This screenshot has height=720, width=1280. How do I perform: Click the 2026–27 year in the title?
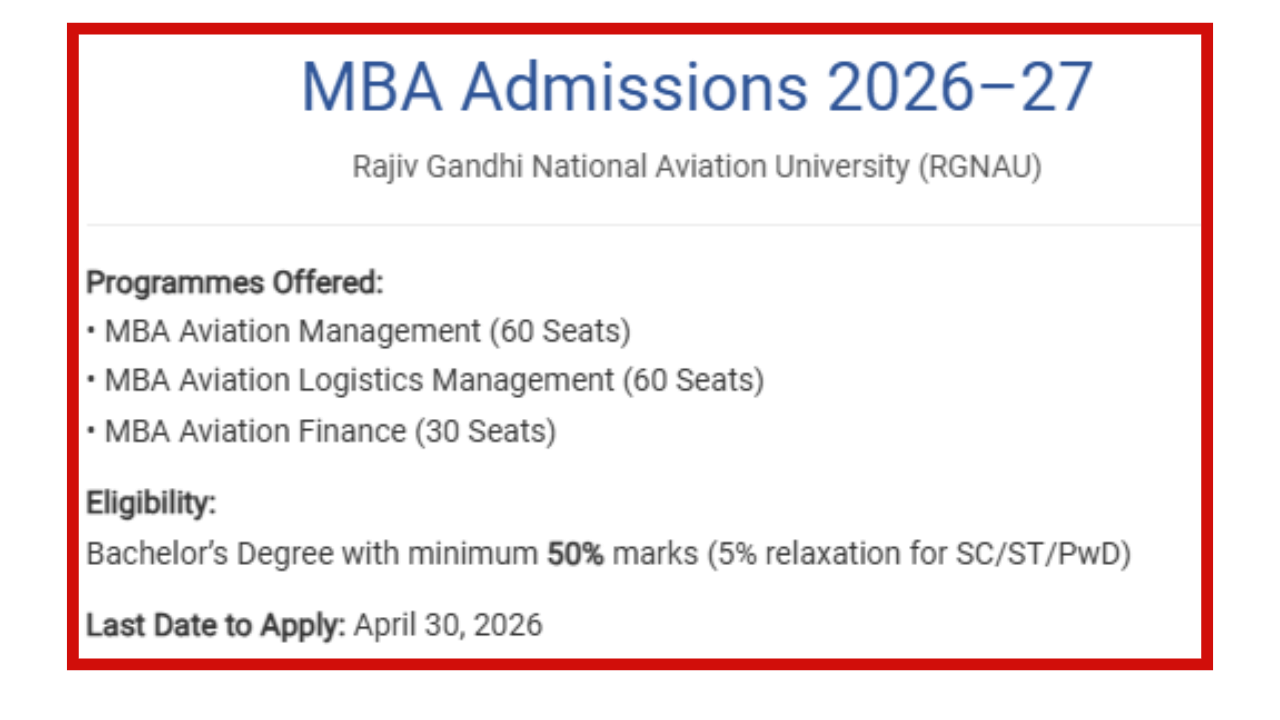(960, 87)
